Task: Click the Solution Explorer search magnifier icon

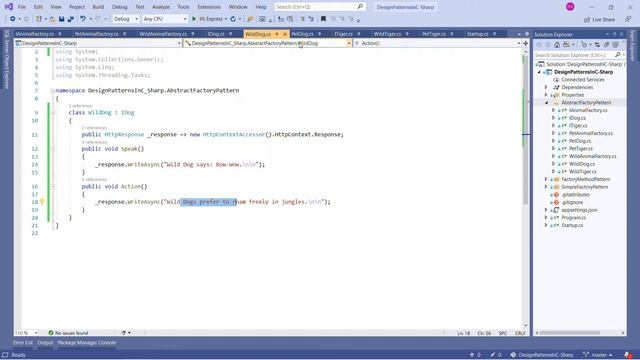Action: [618, 55]
